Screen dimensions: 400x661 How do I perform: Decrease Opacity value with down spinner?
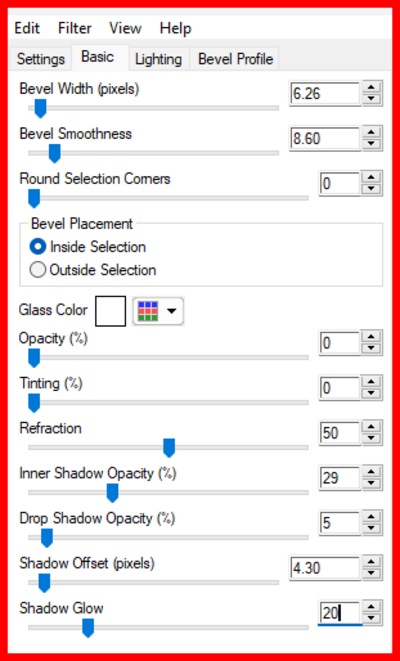click(x=371, y=348)
